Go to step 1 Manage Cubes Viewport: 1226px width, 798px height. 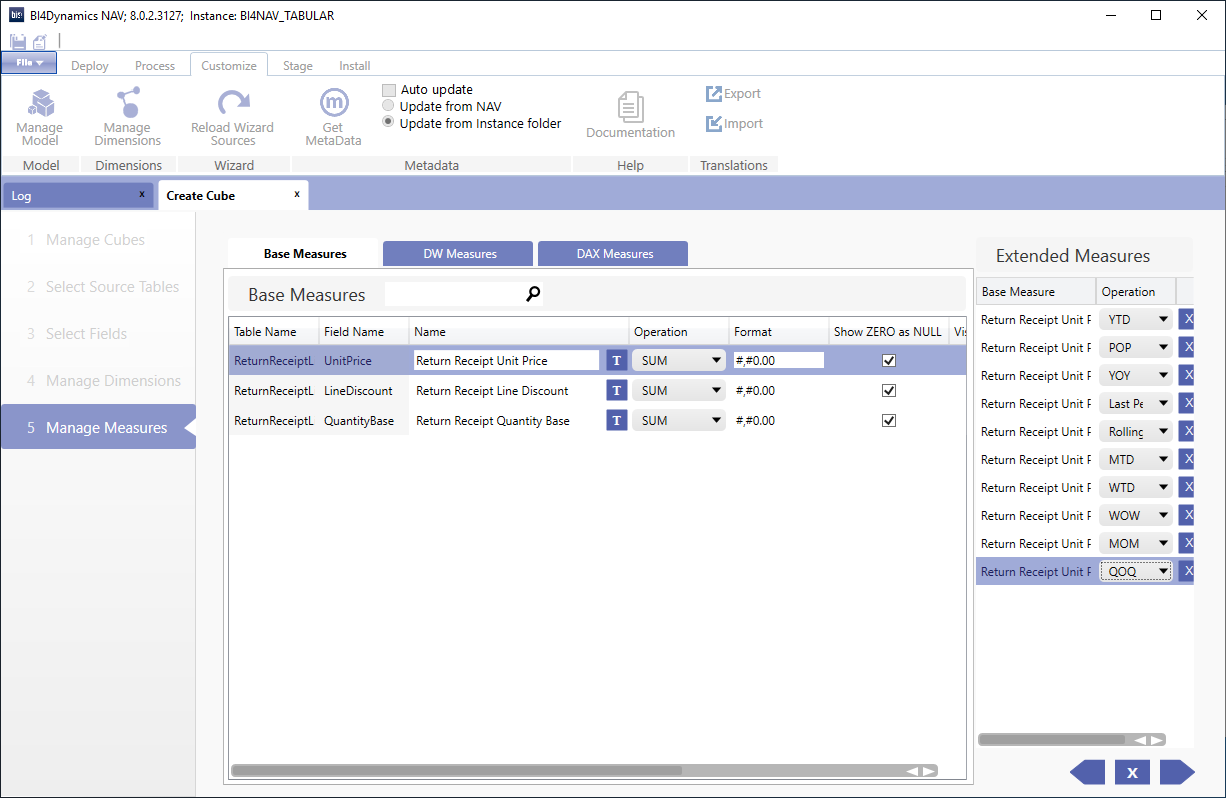(x=98, y=240)
